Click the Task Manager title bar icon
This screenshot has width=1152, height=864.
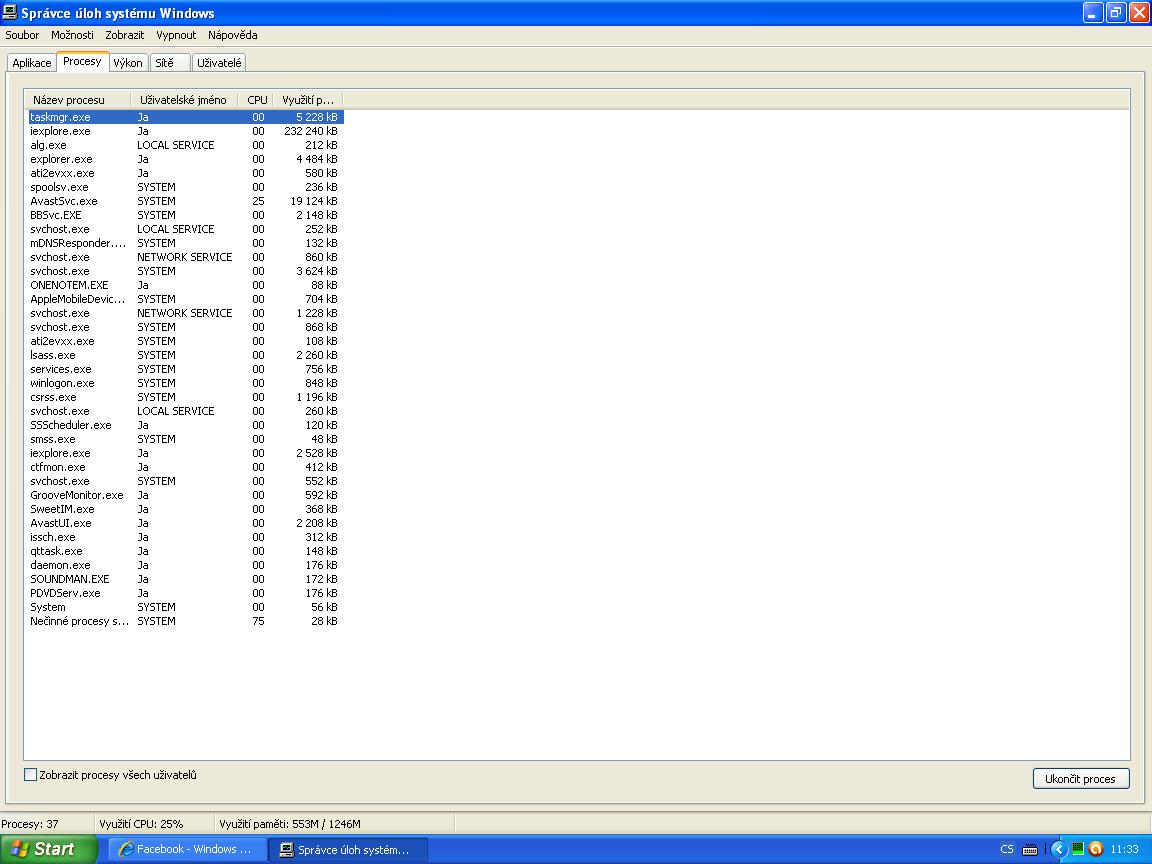click(x=10, y=12)
